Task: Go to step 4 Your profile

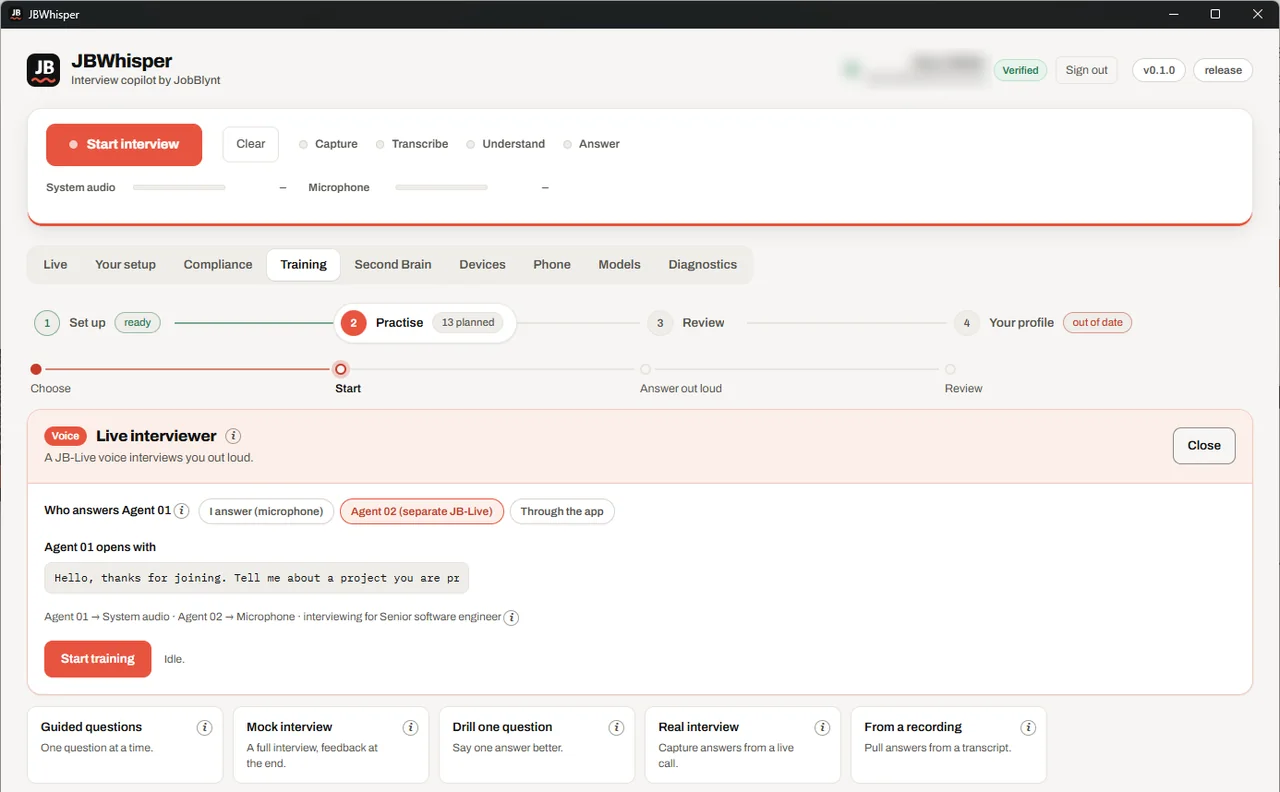Action: [x=1042, y=323]
